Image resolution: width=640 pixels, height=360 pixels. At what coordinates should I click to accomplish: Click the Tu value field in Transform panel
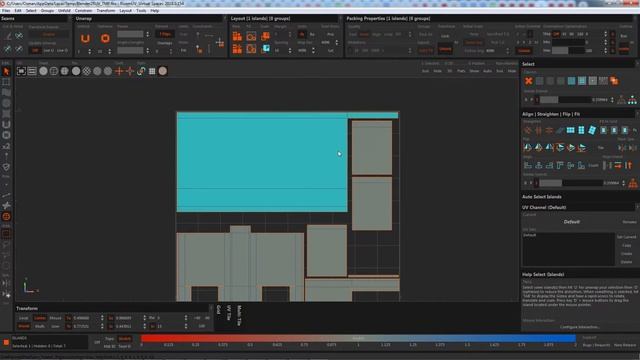(x=86, y=318)
